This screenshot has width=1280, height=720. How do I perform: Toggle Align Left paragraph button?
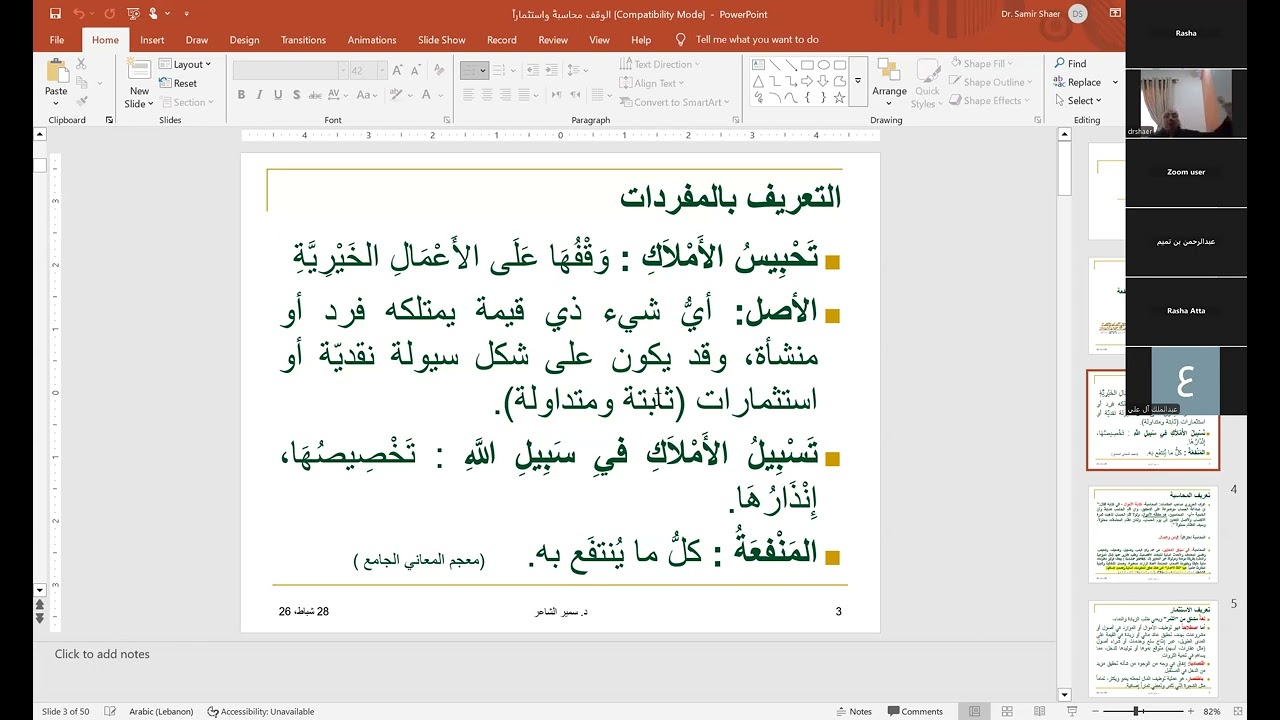click(x=469, y=95)
